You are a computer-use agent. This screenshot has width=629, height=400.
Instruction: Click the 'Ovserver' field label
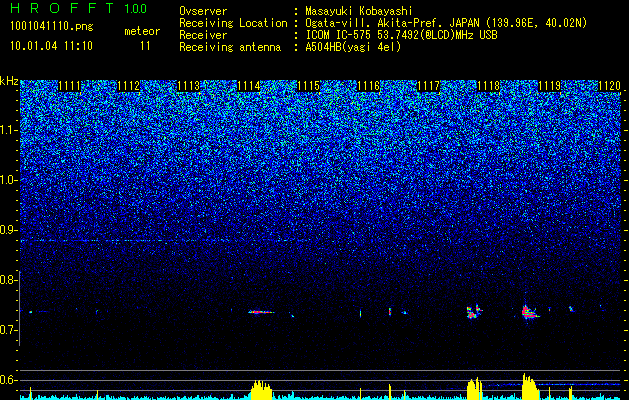coord(203,11)
